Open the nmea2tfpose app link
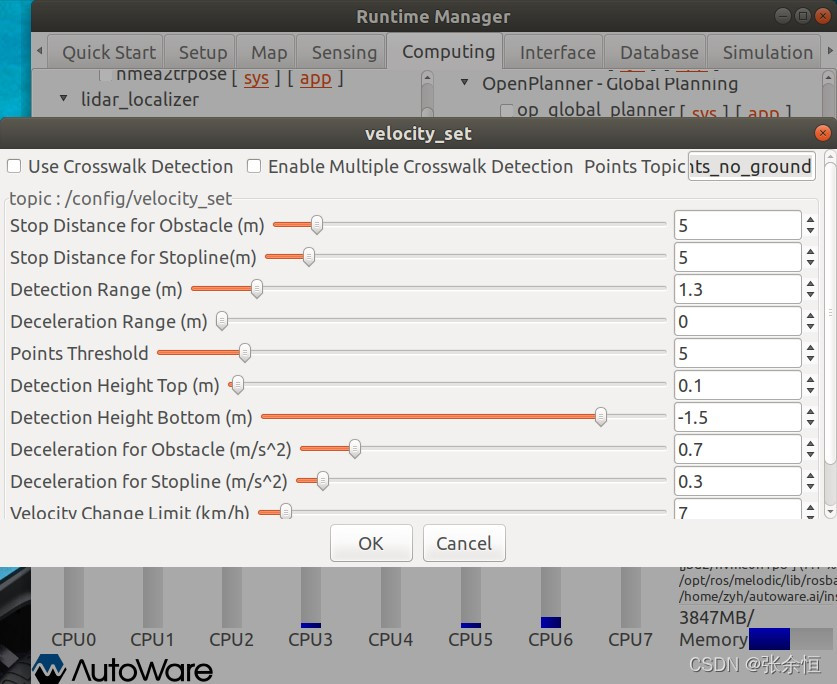The height and width of the screenshot is (684, 837). [x=315, y=78]
